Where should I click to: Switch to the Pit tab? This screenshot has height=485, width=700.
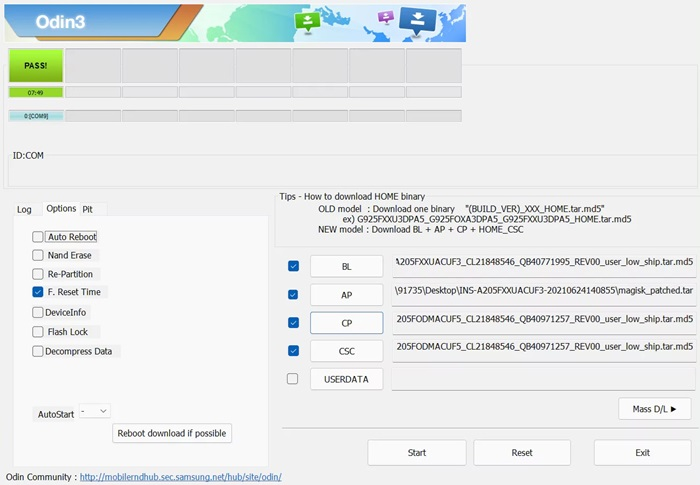click(x=88, y=209)
